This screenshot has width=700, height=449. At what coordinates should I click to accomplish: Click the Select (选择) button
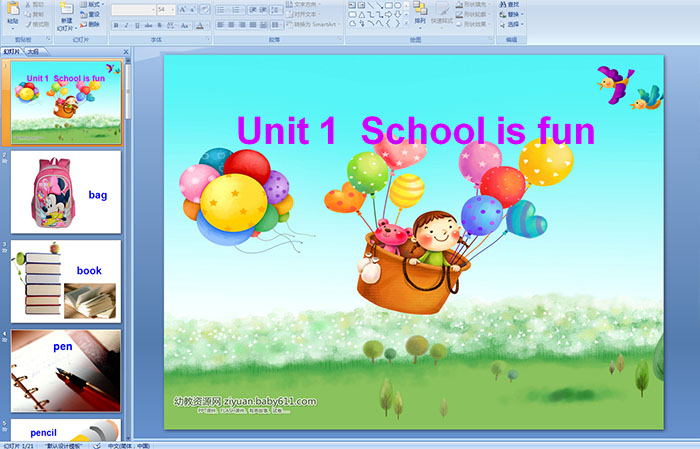(x=511, y=24)
